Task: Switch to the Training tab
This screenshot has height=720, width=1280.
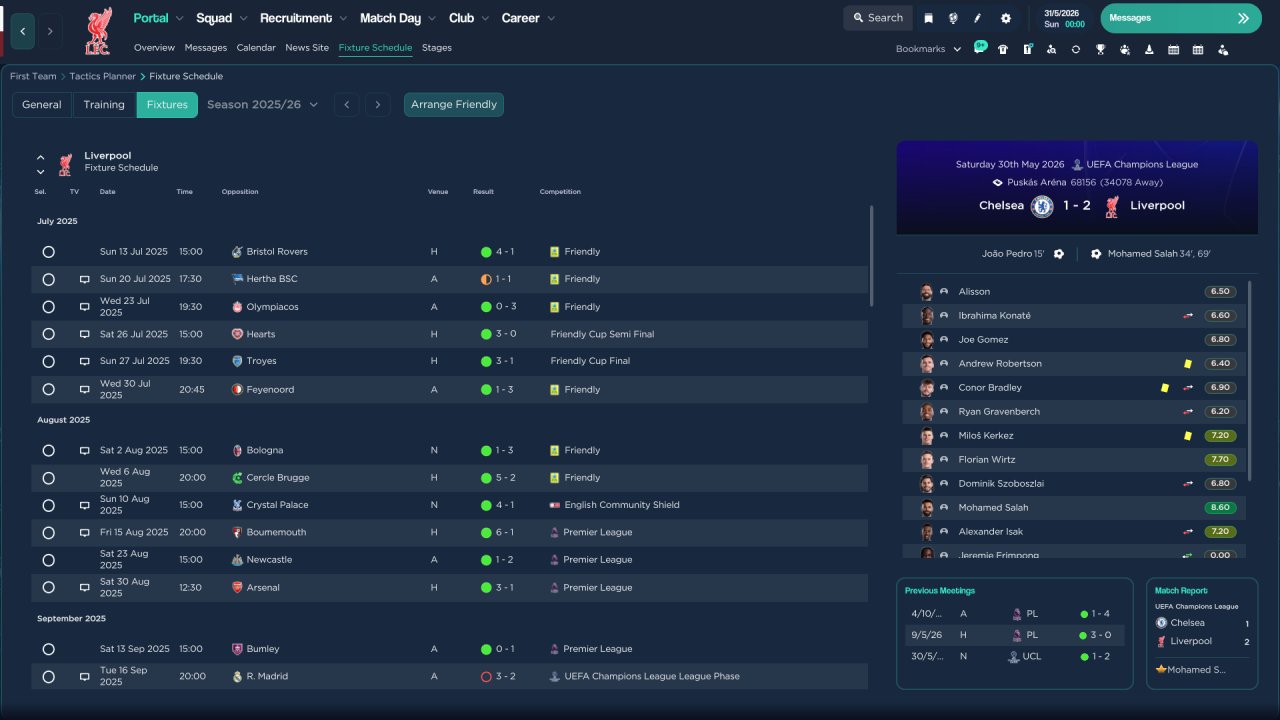Action: 104,105
